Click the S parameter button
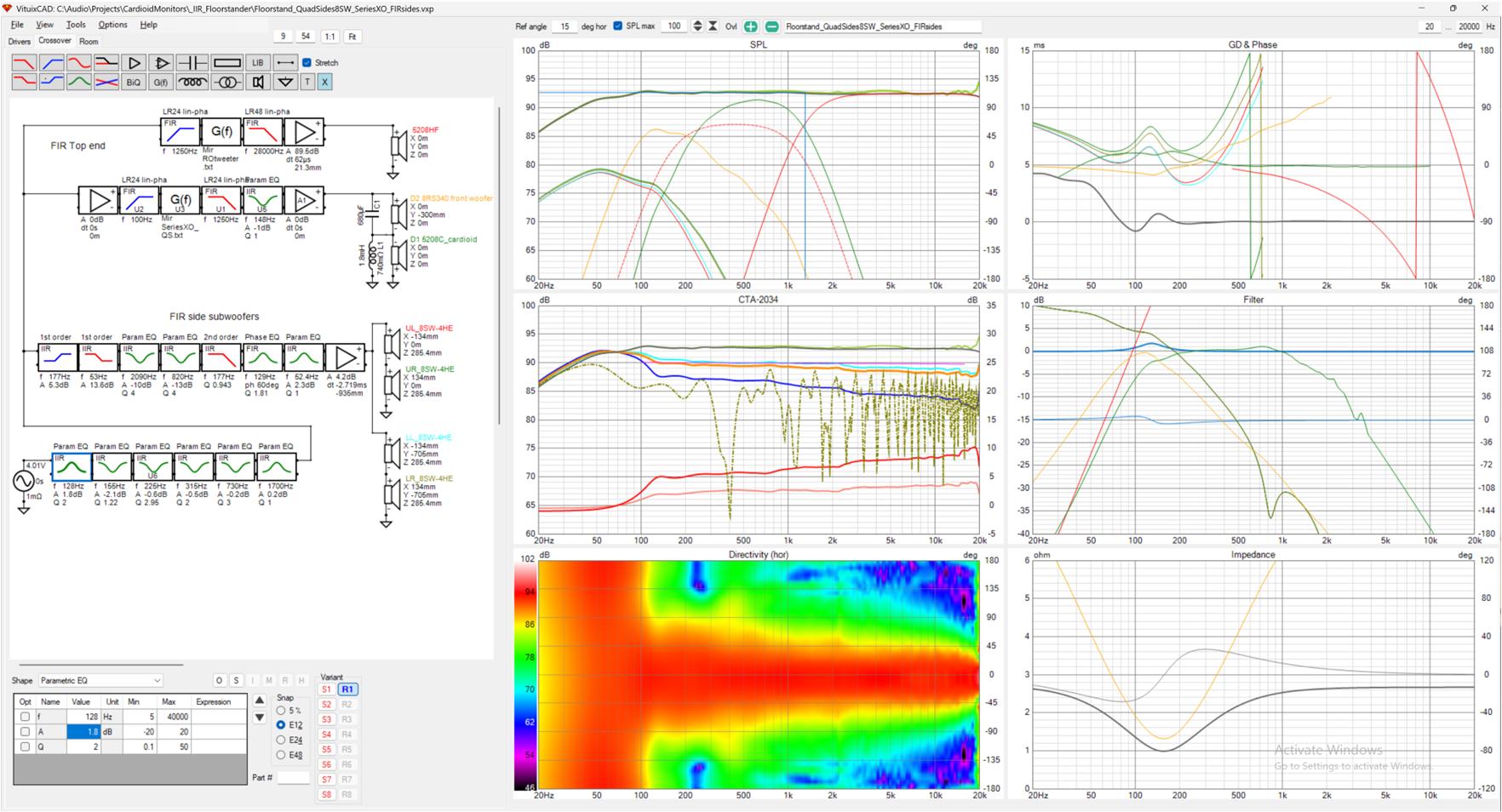Image resolution: width=1502 pixels, height=812 pixels. point(236,680)
